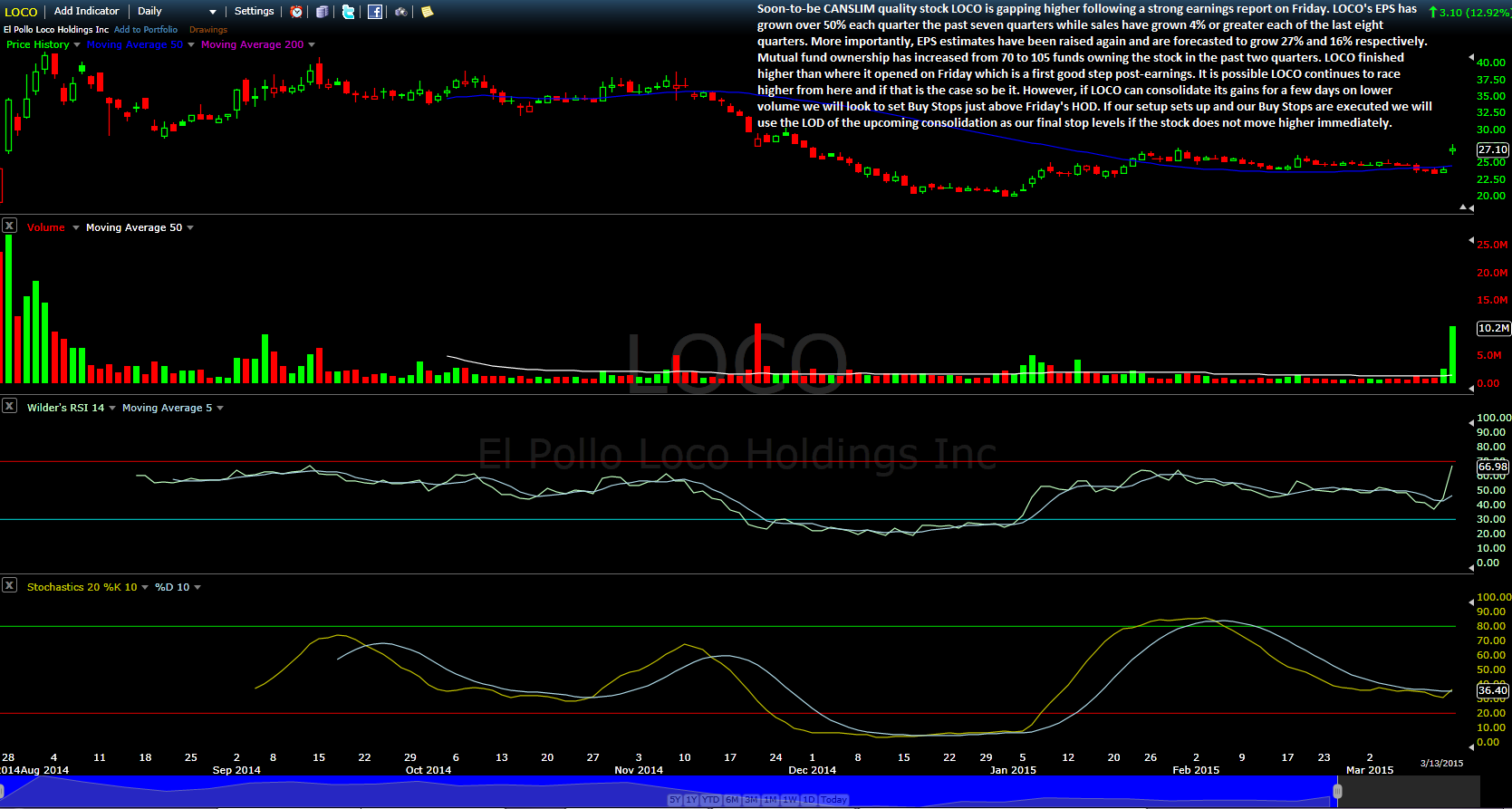Select the 1M range button
Screen dimensions: 1512x809
[x=771, y=799]
